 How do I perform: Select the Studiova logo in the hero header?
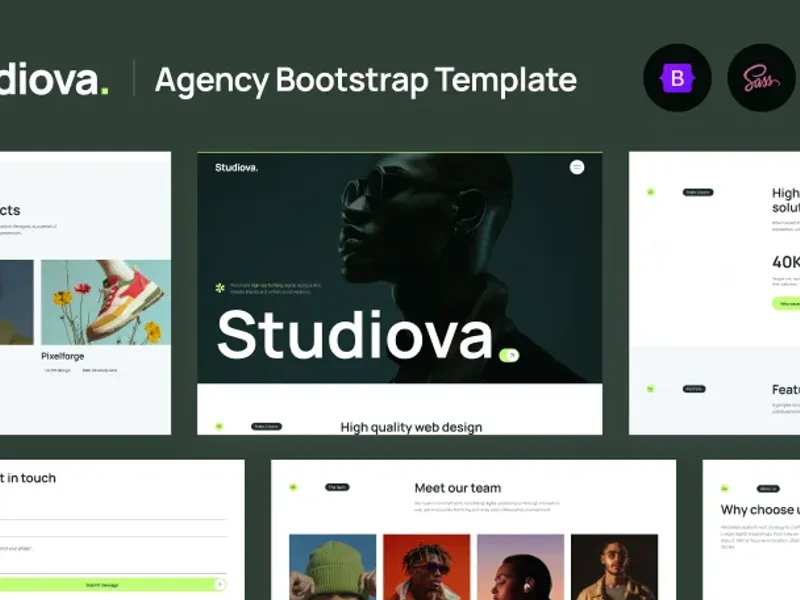click(236, 168)
